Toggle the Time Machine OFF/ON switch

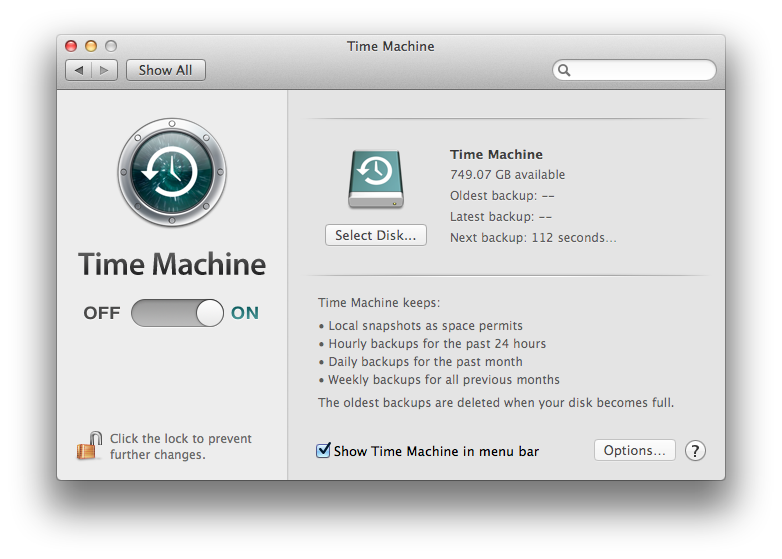tap(177, 313)
